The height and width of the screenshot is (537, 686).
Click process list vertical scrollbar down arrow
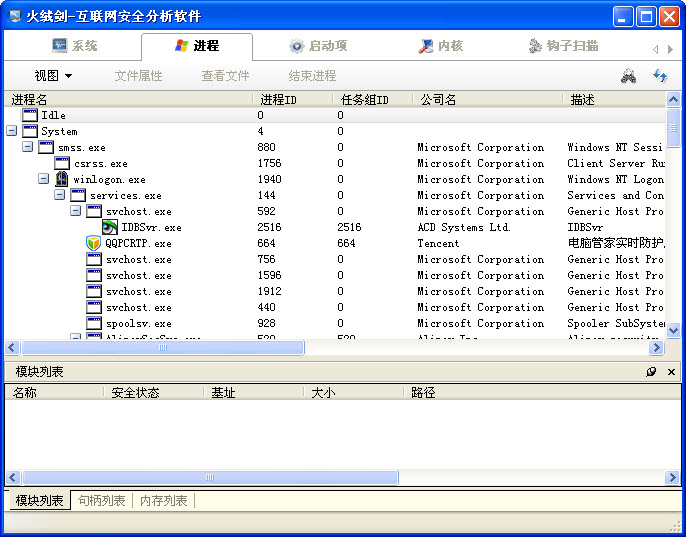point(673,330)
